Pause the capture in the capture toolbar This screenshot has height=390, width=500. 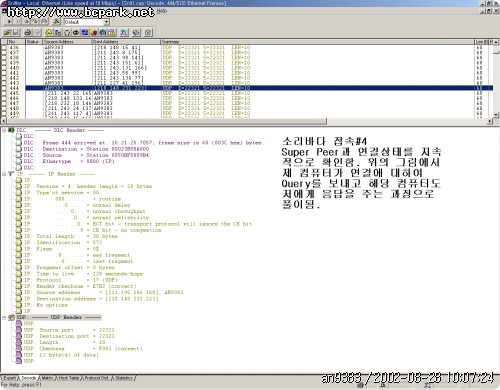tap(18, 22)
